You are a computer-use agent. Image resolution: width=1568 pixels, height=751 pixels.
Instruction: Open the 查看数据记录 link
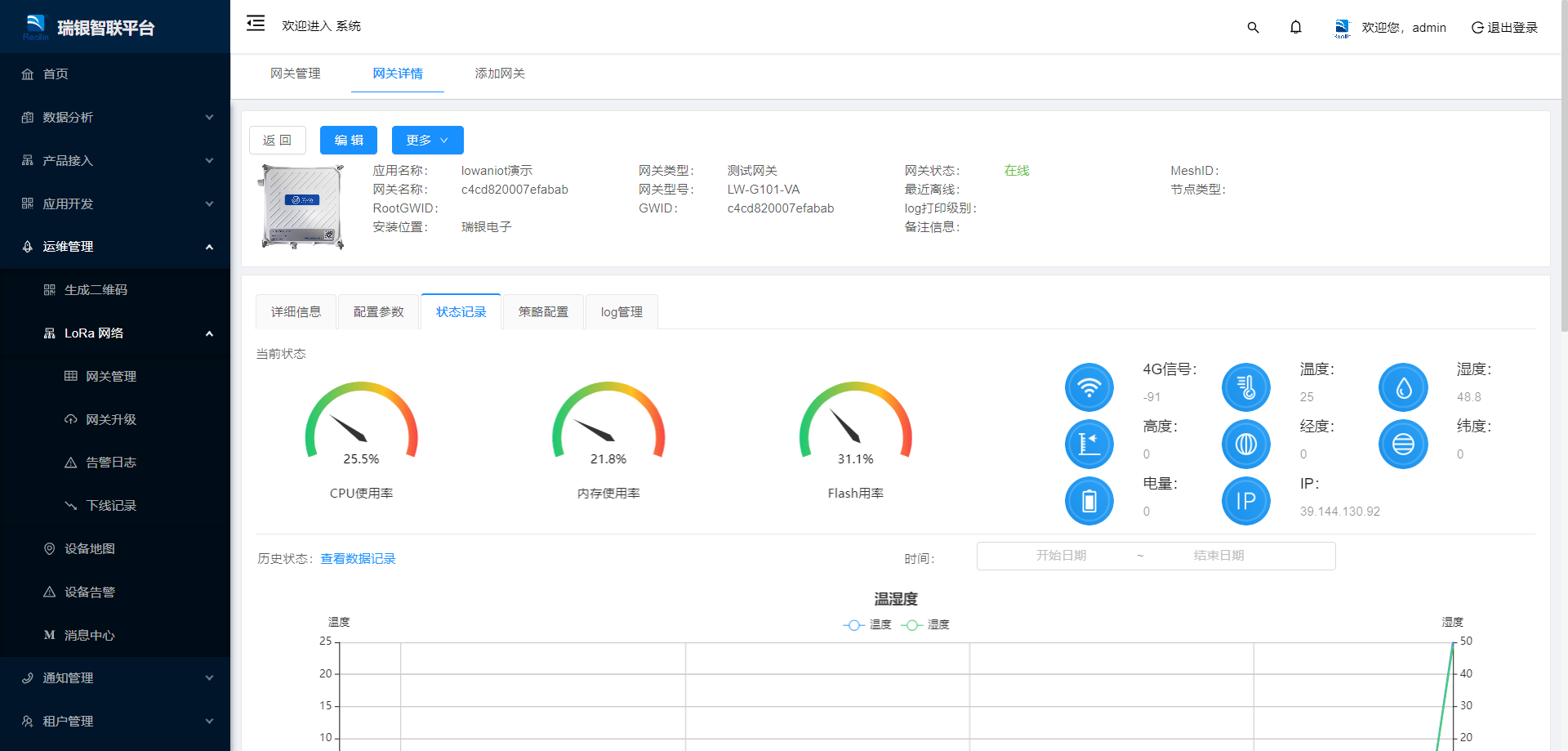[x=358, y=559]
